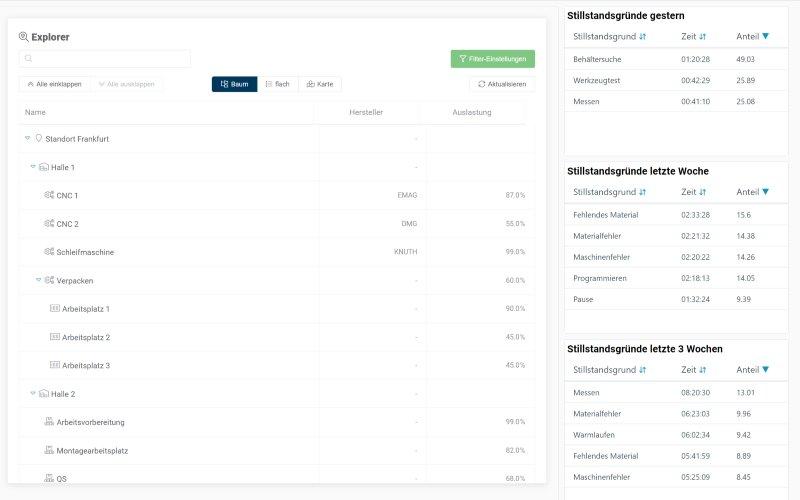Viewport: 800px width, 500px height.
Task: Click Alle einklappen to collapse all
Action: point(54,84)
